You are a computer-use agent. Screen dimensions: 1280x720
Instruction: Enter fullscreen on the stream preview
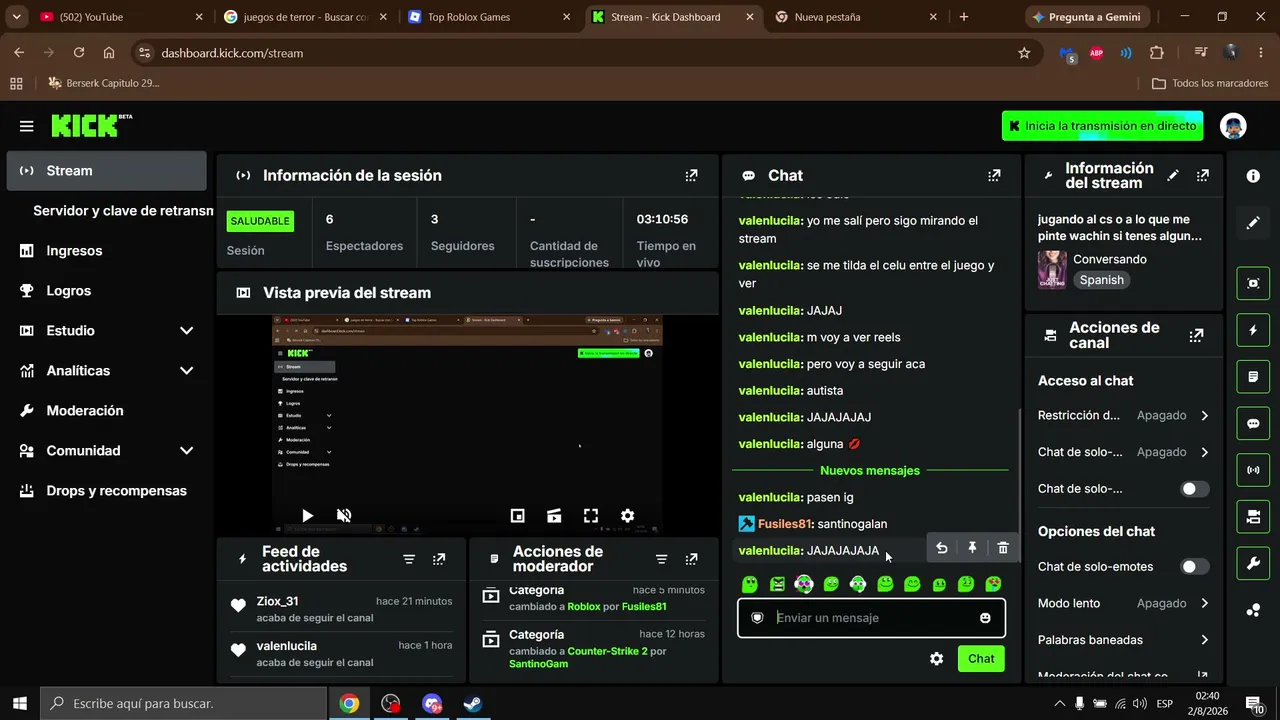point(591,516)
